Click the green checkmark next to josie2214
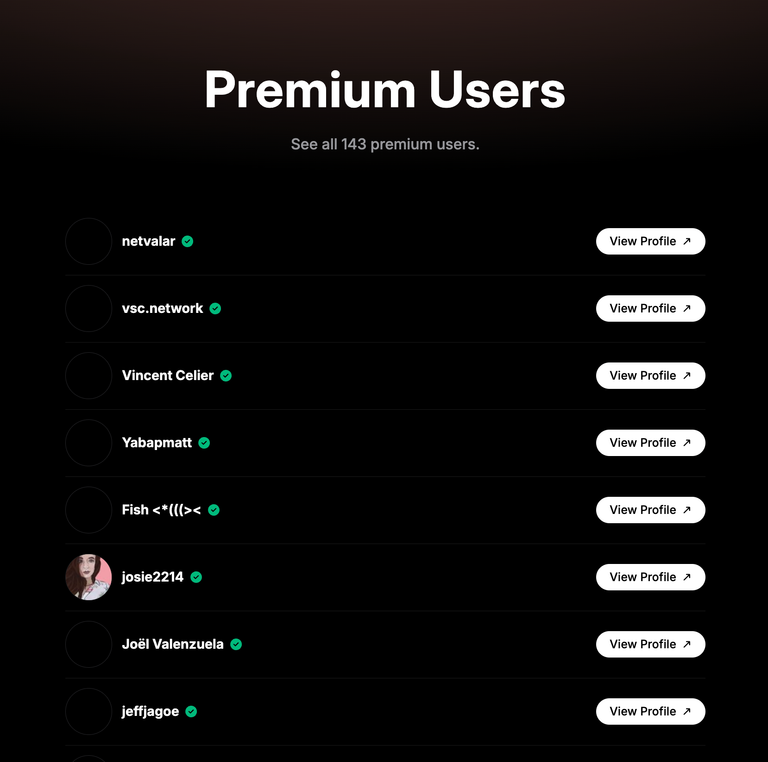This screenshot has height=762, width=768. [x=196, y=577]
